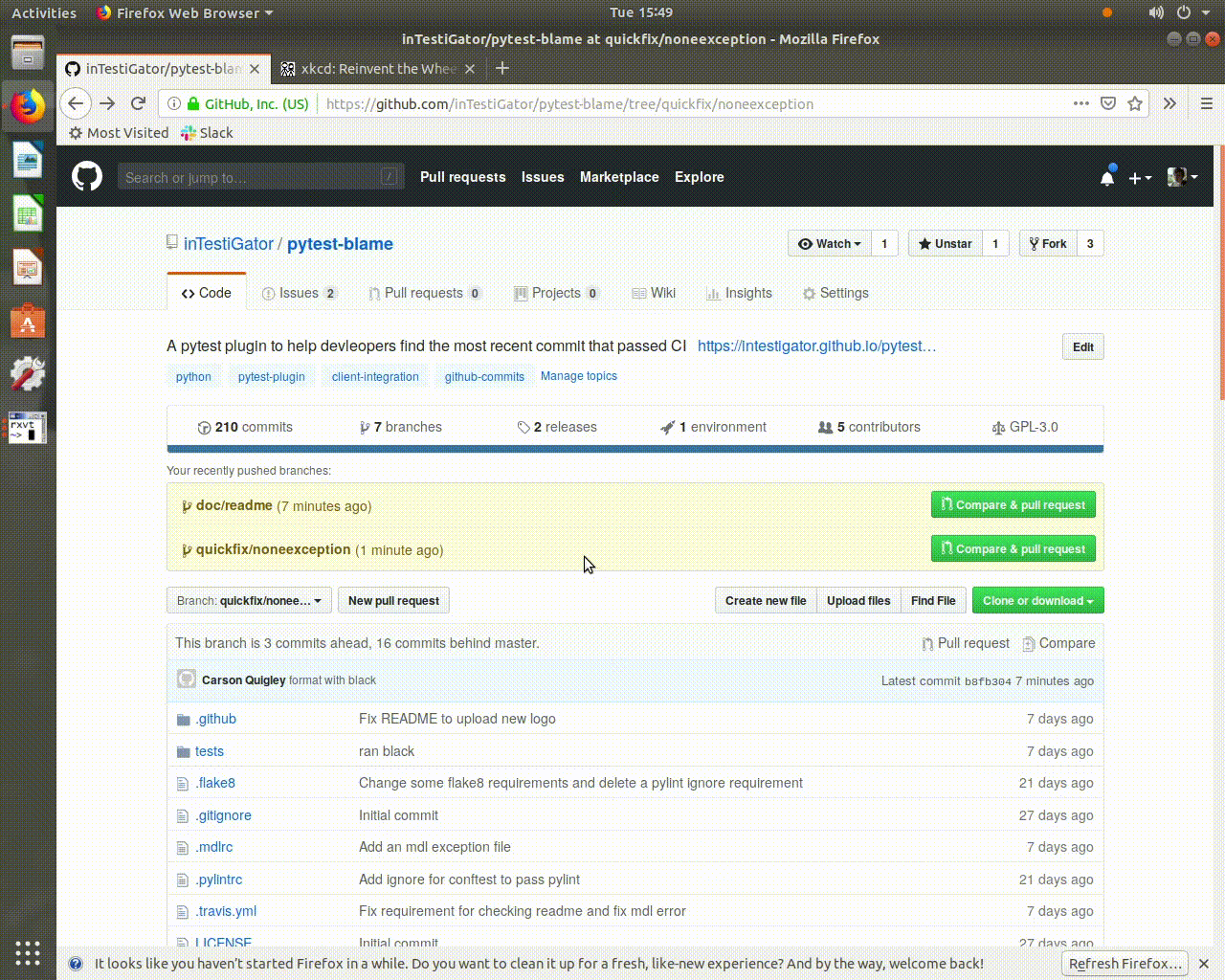The image size is (1225, 980).
Task: Open the .github folder
Action: (215, 719)
